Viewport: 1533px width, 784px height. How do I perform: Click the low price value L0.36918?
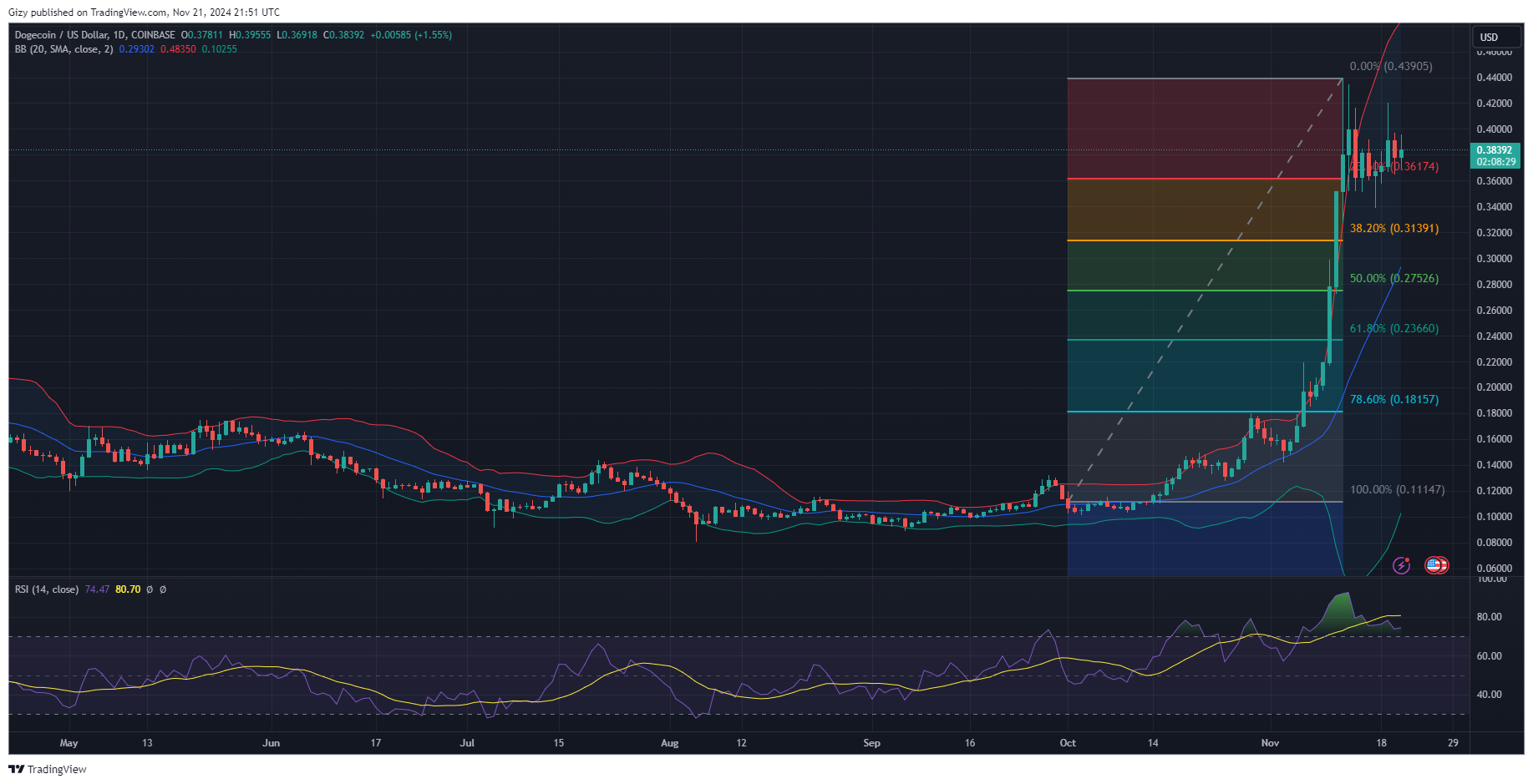(297, 35)
